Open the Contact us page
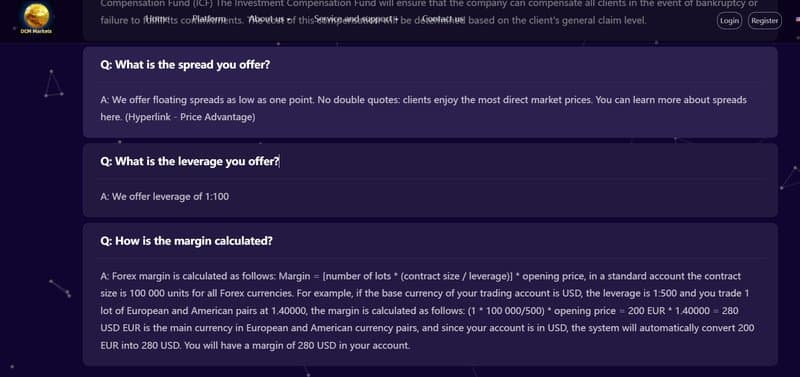The height and width of the screenshot is (377, 800). (443, 19)
